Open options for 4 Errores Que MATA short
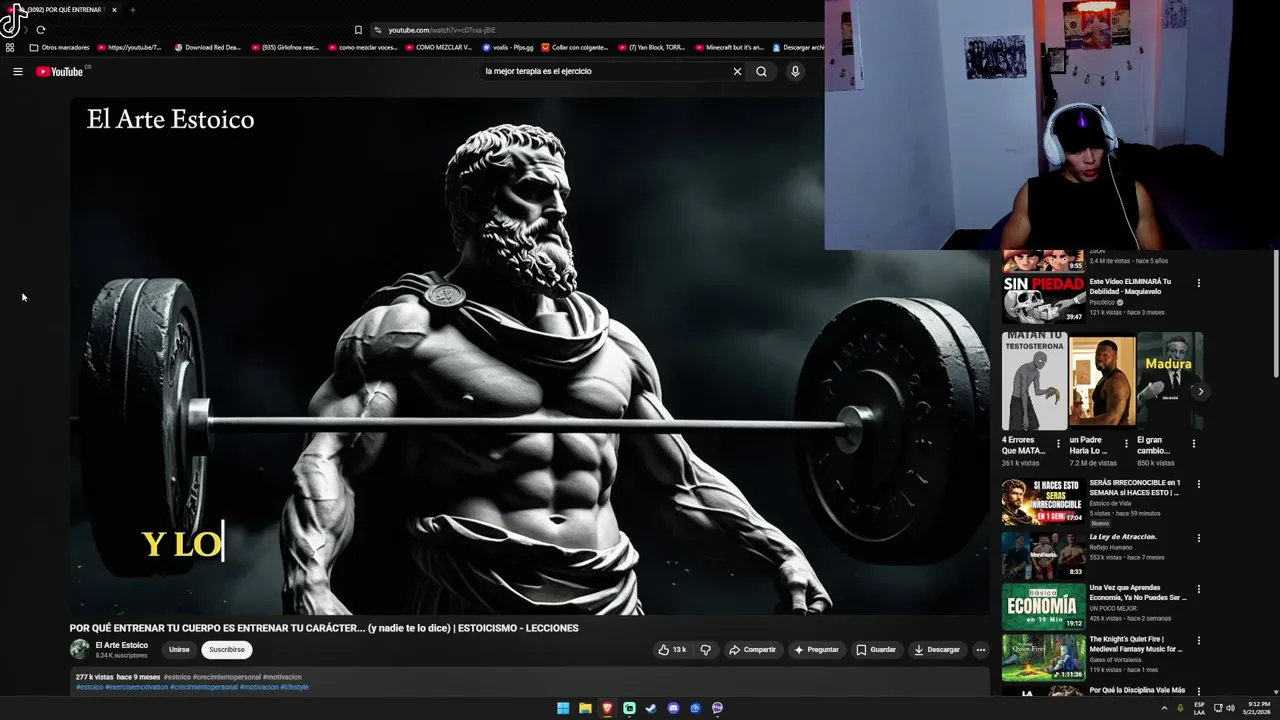This screenshot has width=1280, height=720. [x=1059, y=444]
